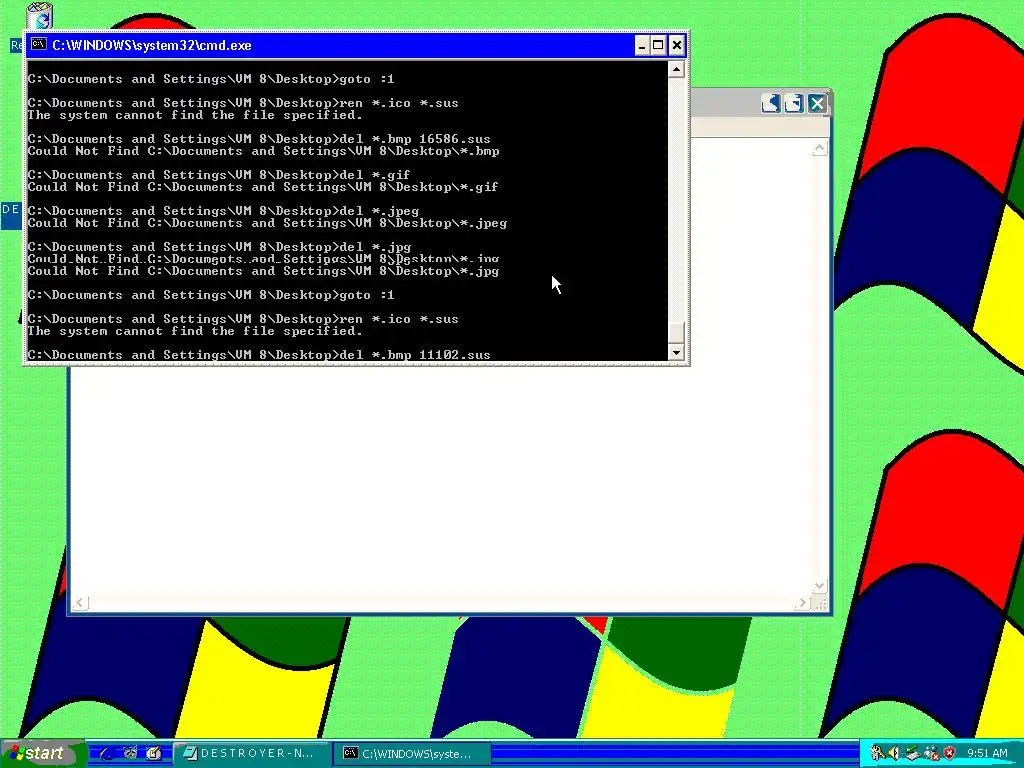Click inside the Notepad blank text area
Screen dimensions: 1024x768
point(441,480)
